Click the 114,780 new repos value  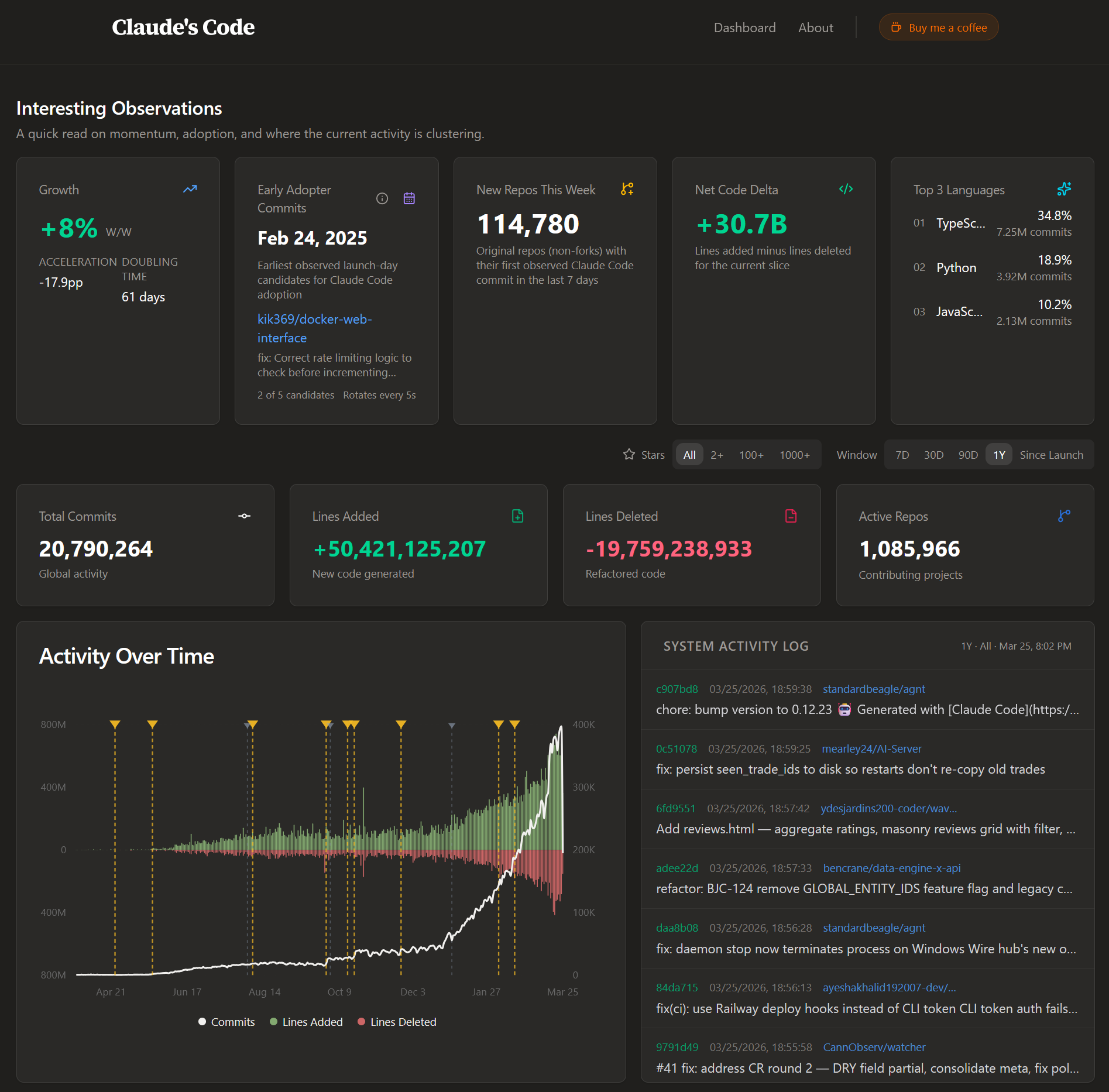click(x=528, y=224)
